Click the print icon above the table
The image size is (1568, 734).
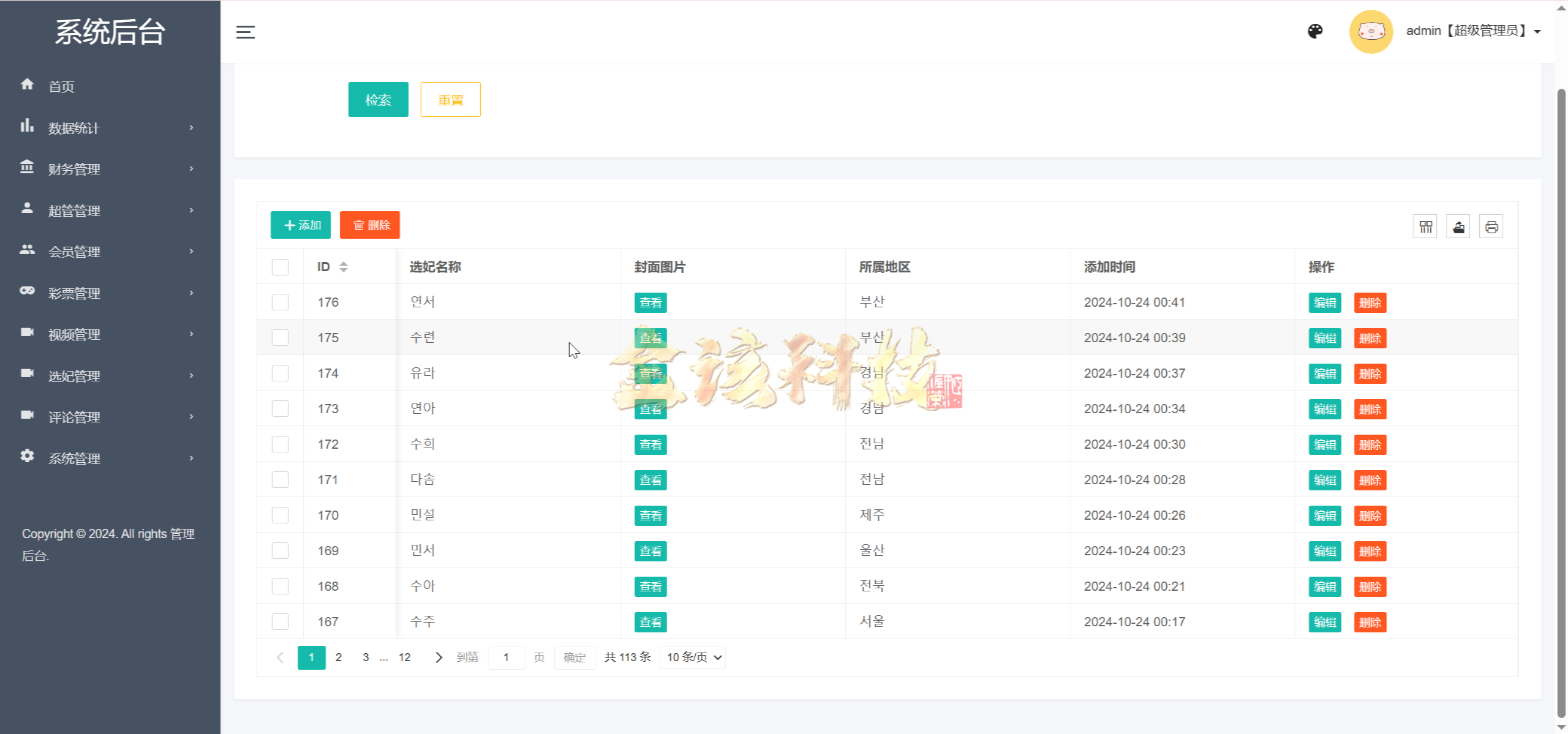pos(1491,226)
